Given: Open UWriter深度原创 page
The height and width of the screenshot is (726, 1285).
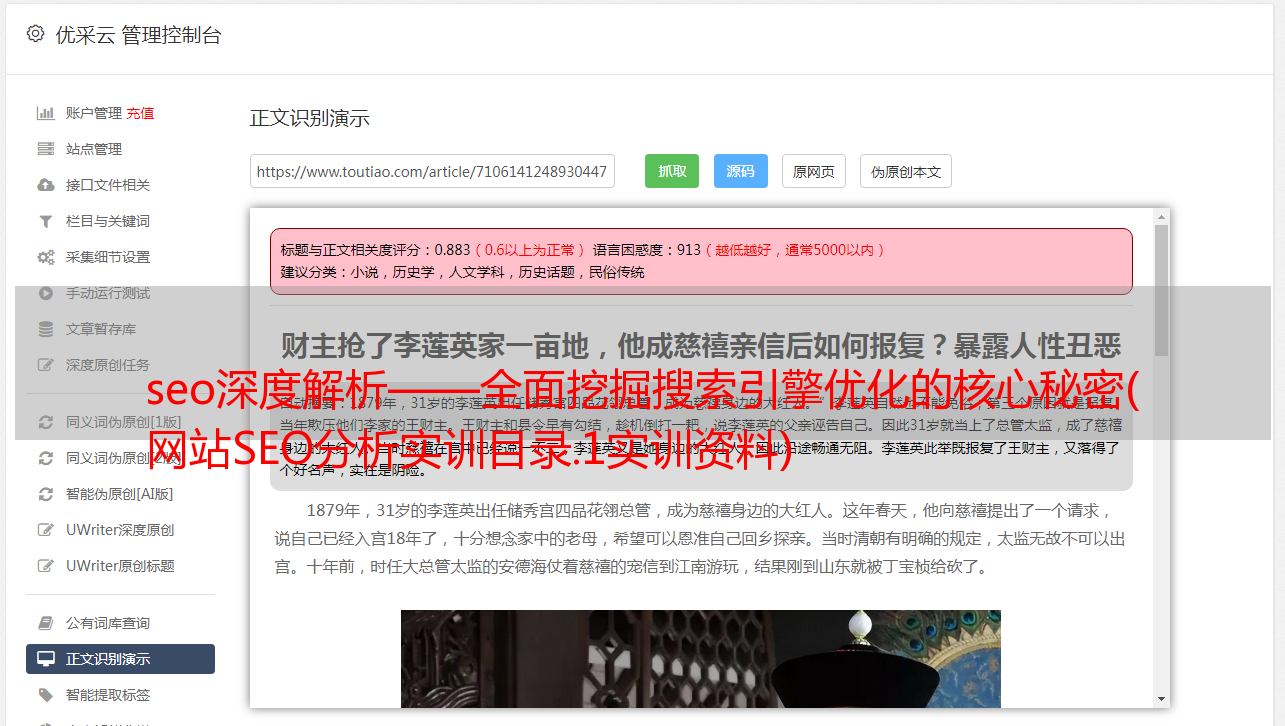Looking at the screenshot, I should (120, 530).
